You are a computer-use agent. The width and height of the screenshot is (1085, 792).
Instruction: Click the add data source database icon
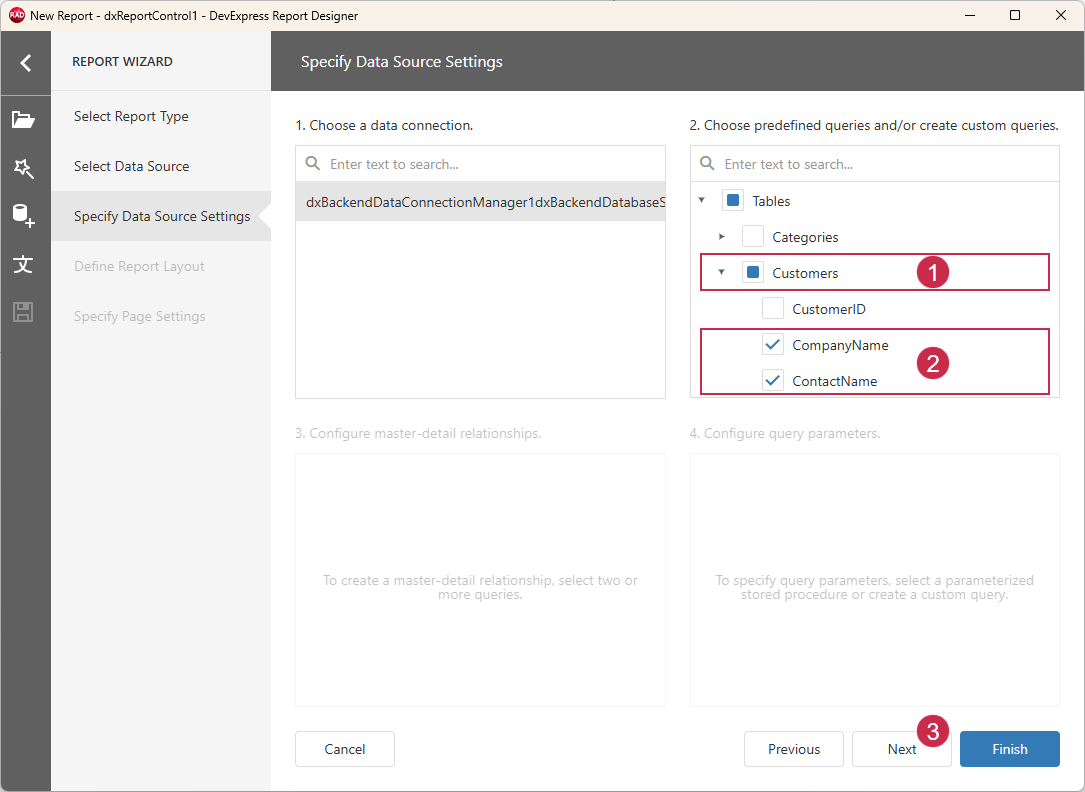pos(24,216)
